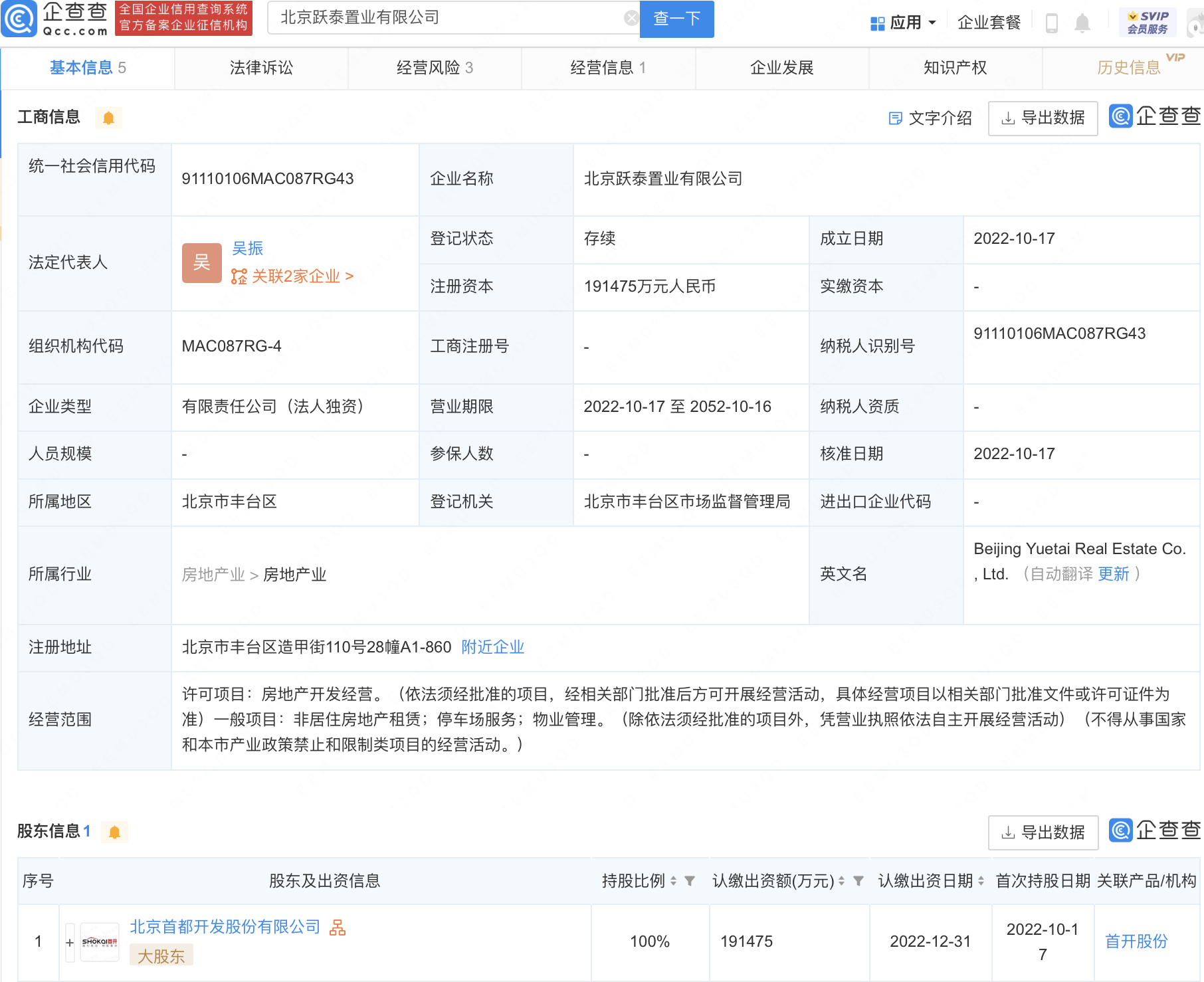Expand the shareholder row plus sign
The width and height of the screenshot is (1204, 982).
click(x=69, y=942)
